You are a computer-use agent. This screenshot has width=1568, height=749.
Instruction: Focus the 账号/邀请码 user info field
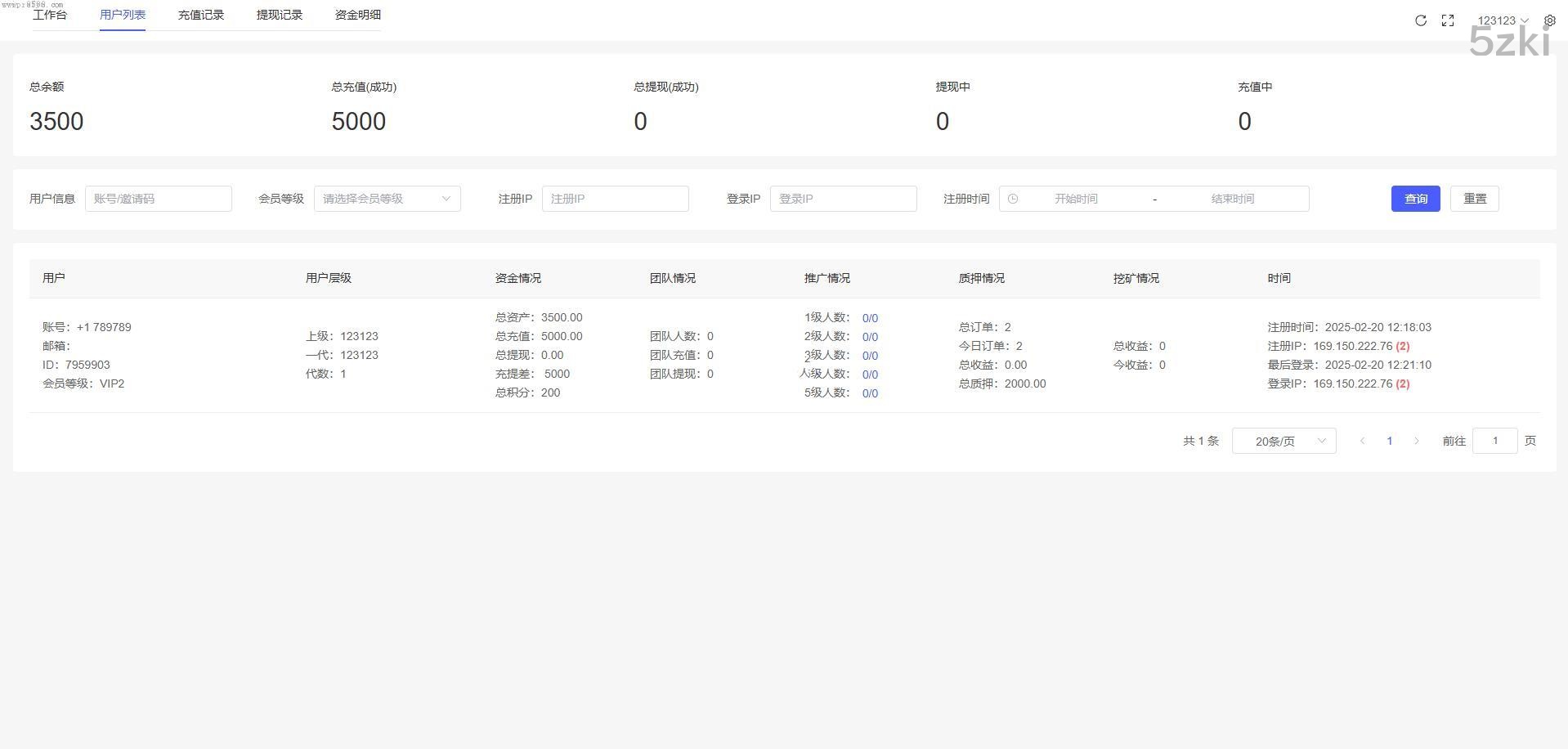[159, 199]
